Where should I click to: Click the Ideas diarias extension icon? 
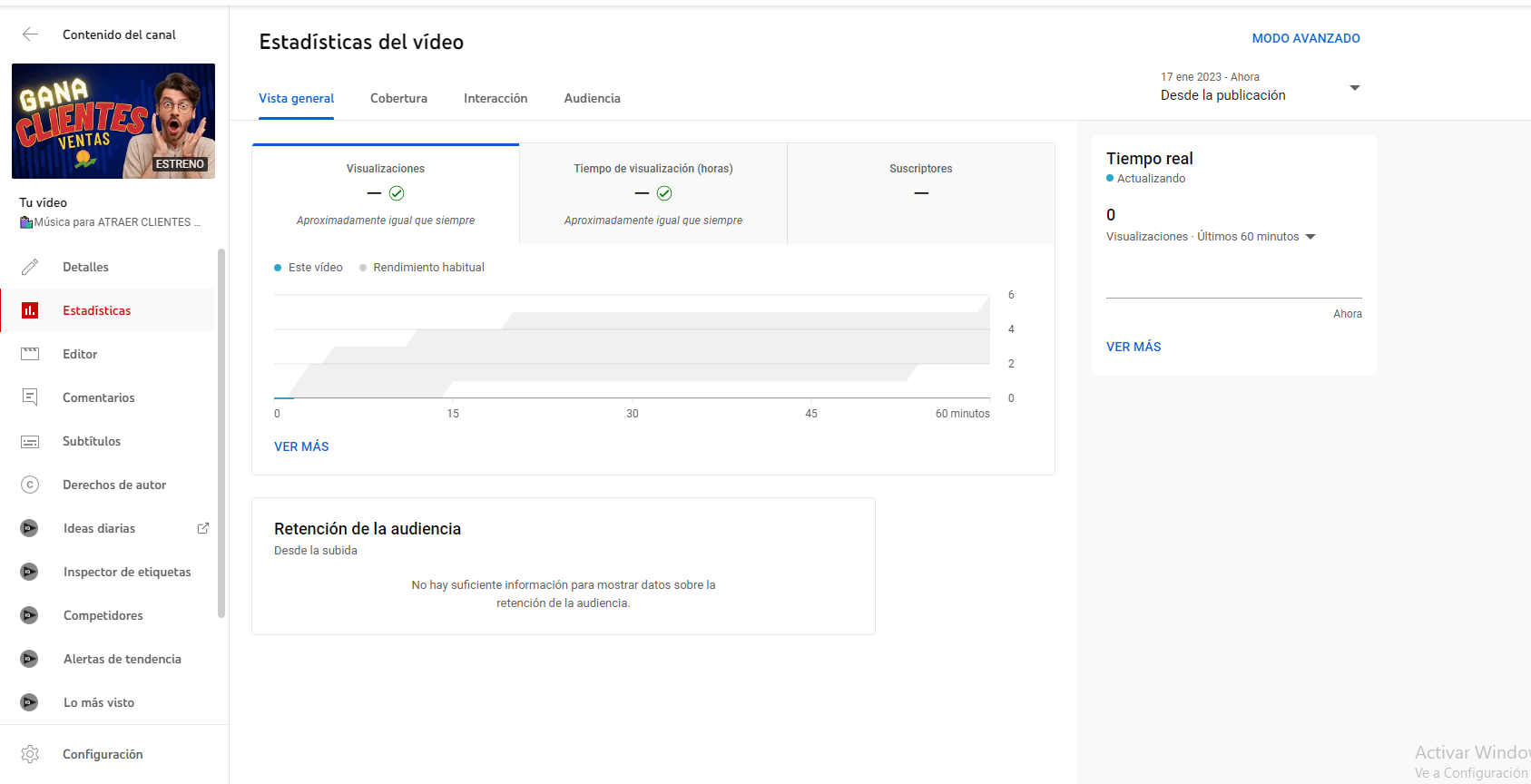point(30,528)
